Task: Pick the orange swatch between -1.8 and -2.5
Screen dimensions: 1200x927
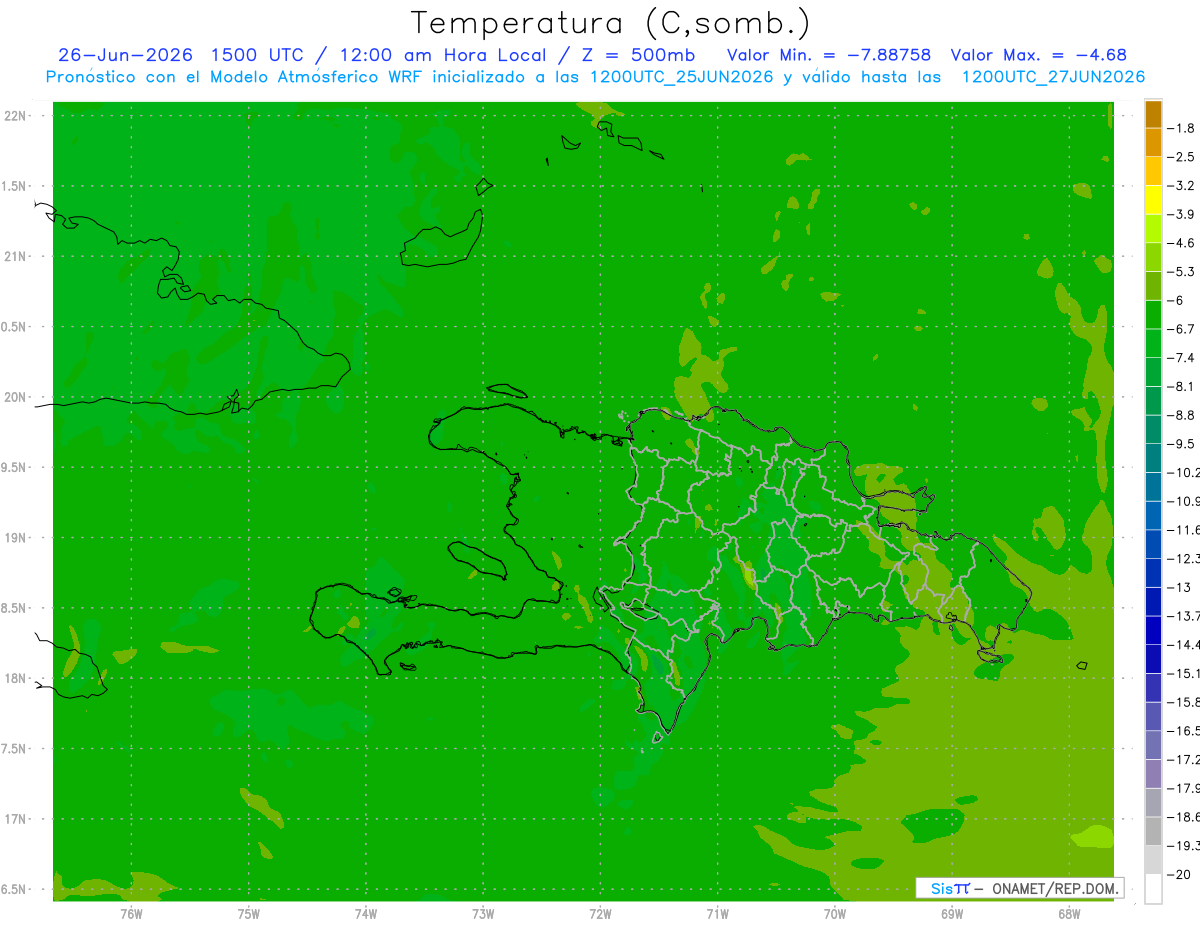Action: click(1153, 142)
